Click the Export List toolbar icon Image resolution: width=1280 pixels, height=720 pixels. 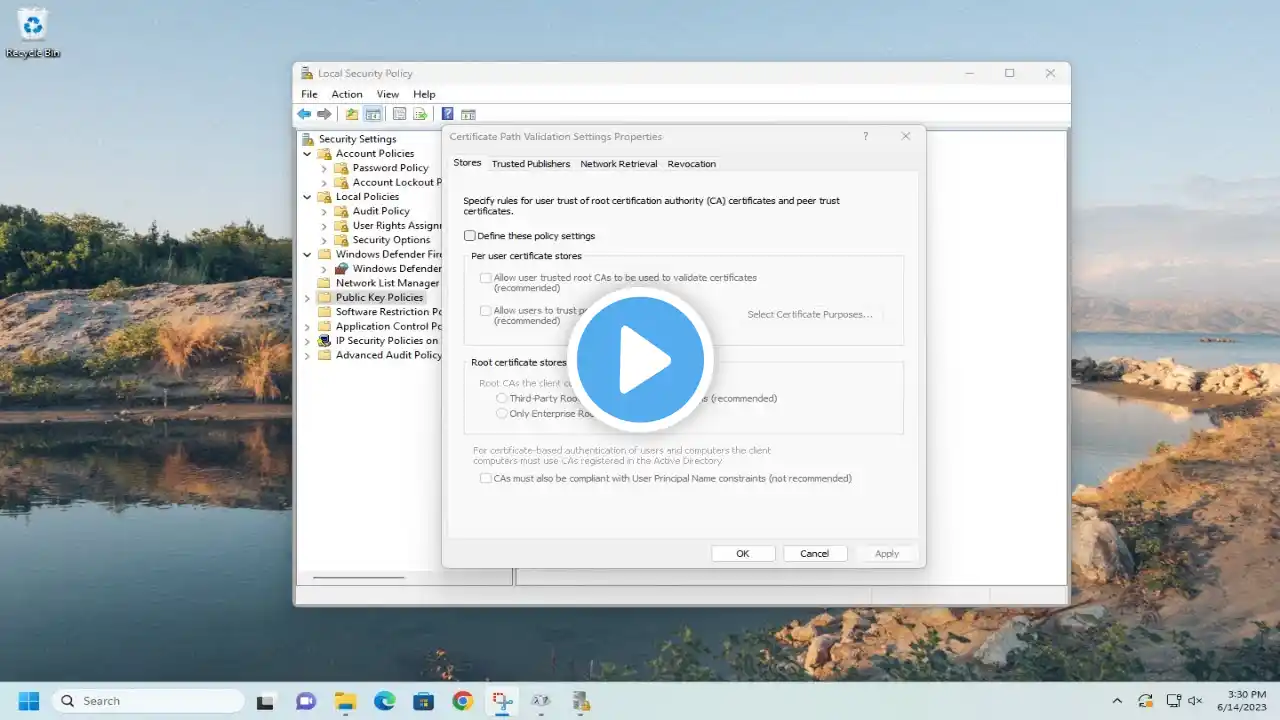pos(420,114)
